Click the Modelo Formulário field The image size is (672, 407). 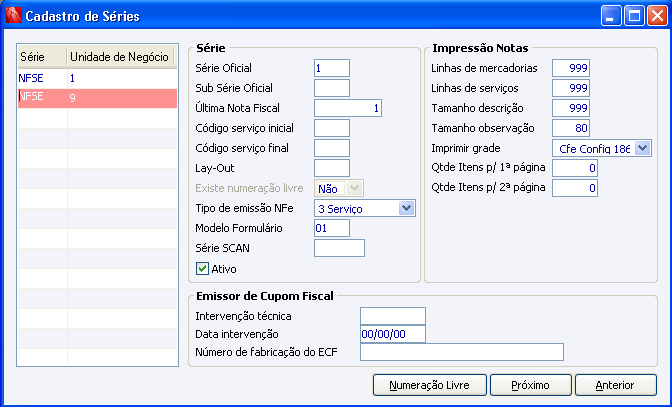[332, 228]
